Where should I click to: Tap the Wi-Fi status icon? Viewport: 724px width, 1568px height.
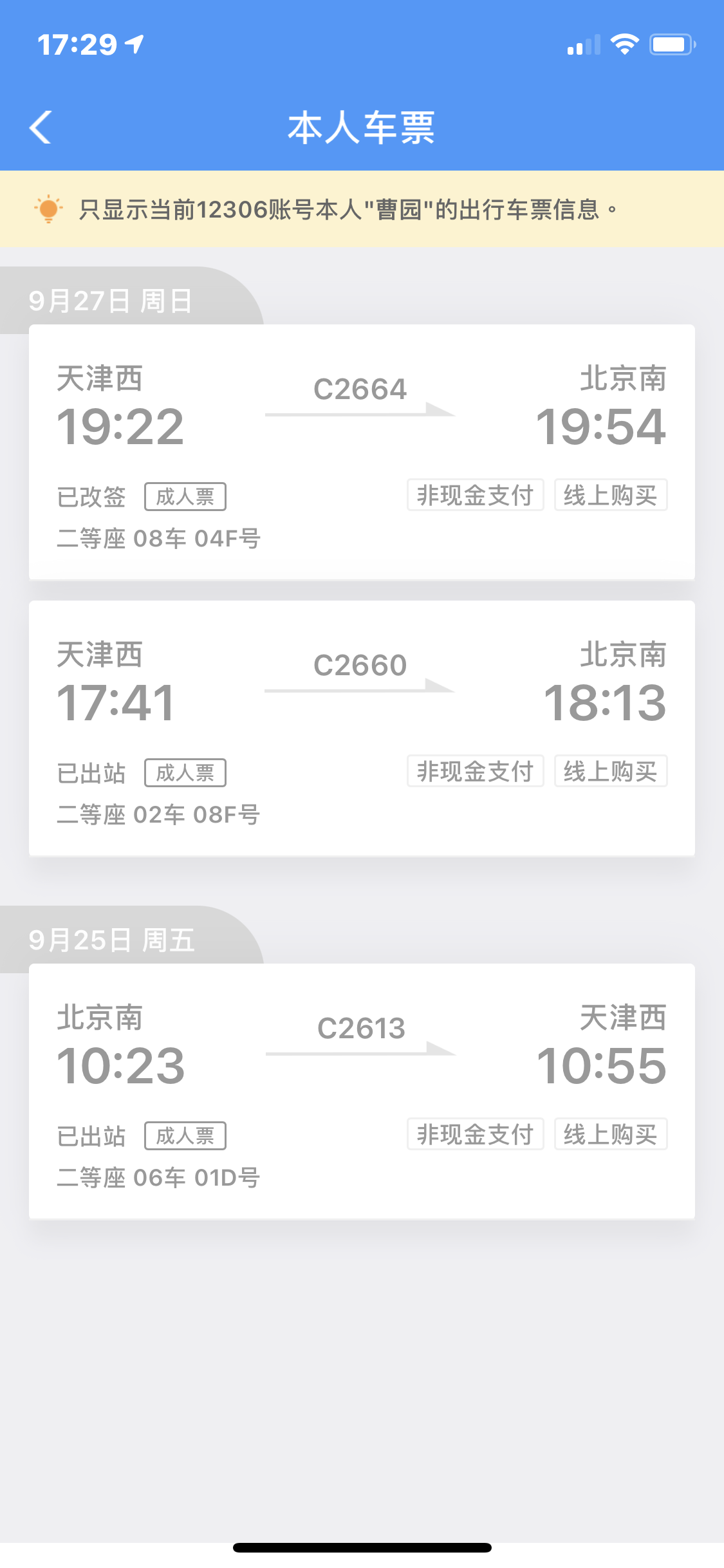pyautogui.click(x=624, y=44)
